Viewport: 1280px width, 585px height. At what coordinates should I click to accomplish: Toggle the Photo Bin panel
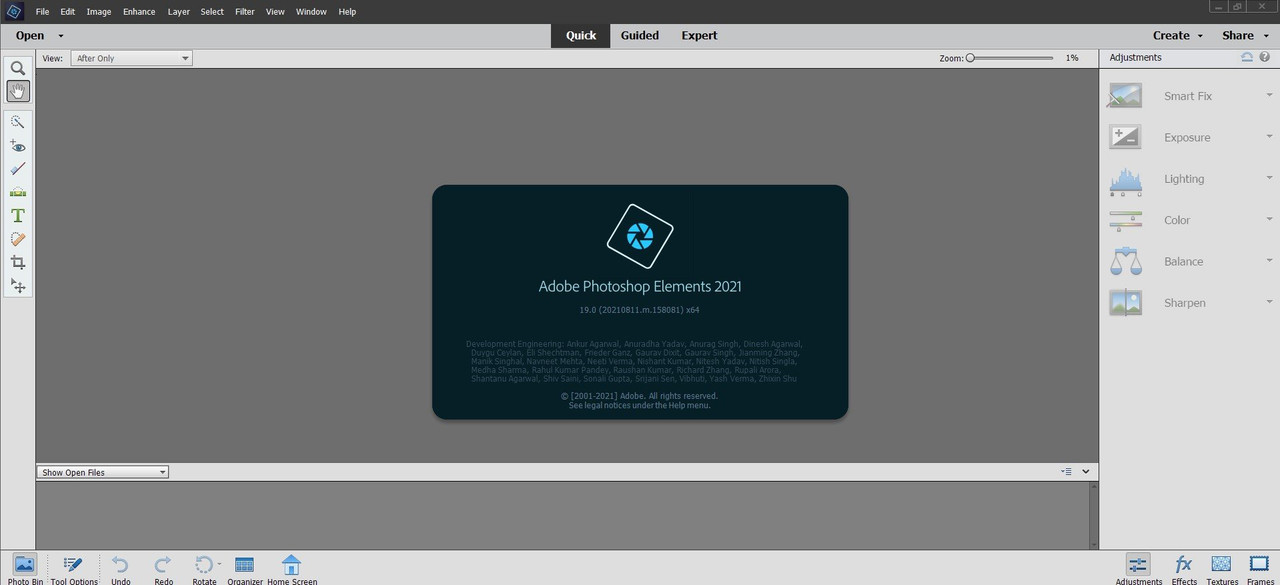pyautogui.click(x=25, y=569)
